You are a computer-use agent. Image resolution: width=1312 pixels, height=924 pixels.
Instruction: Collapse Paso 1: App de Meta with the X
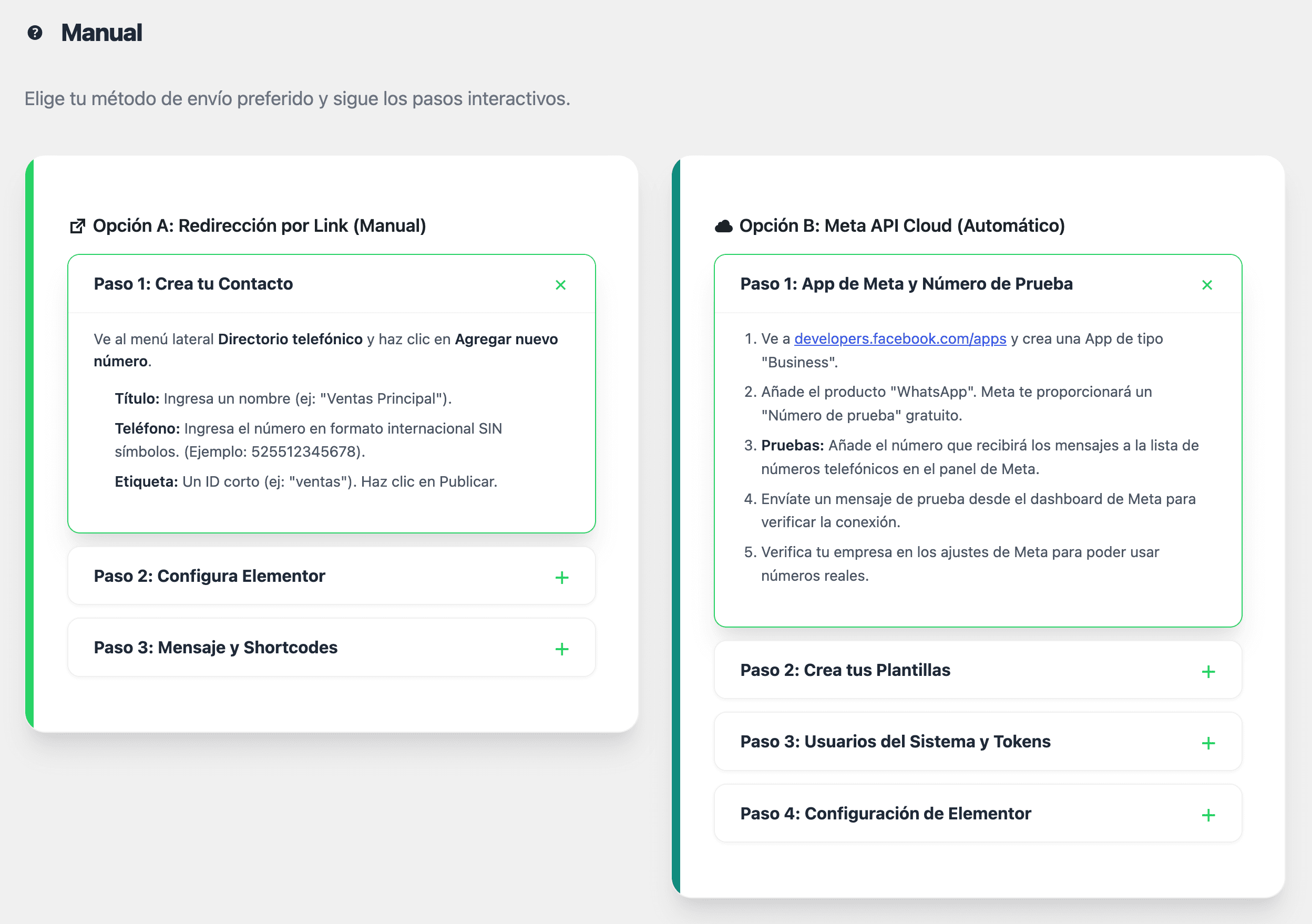coord(1207,284)
